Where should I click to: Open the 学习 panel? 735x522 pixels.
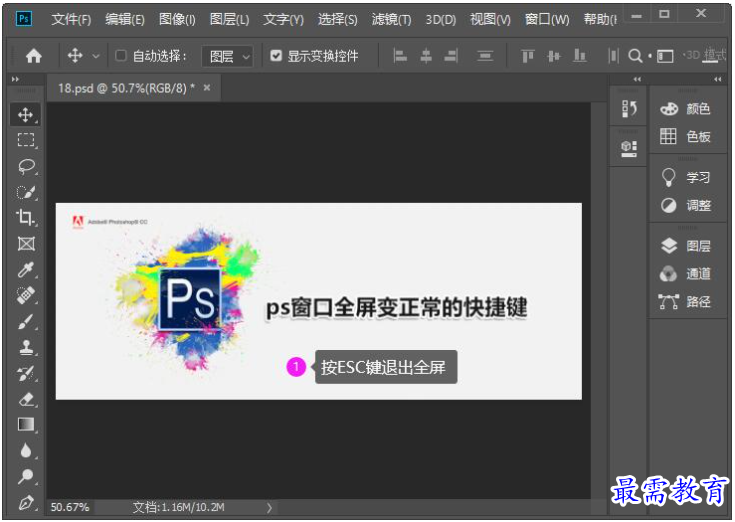click(x=685, y=177)
